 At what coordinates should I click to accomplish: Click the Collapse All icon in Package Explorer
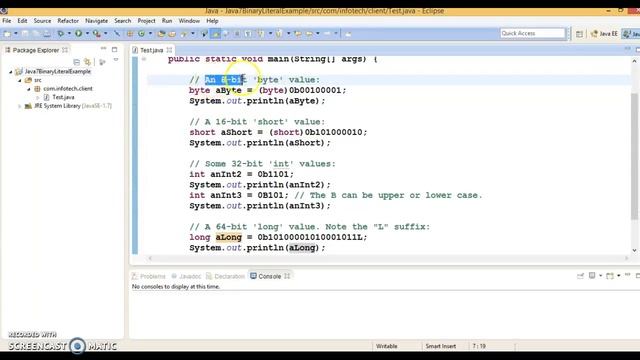click(x=76, y=62)
